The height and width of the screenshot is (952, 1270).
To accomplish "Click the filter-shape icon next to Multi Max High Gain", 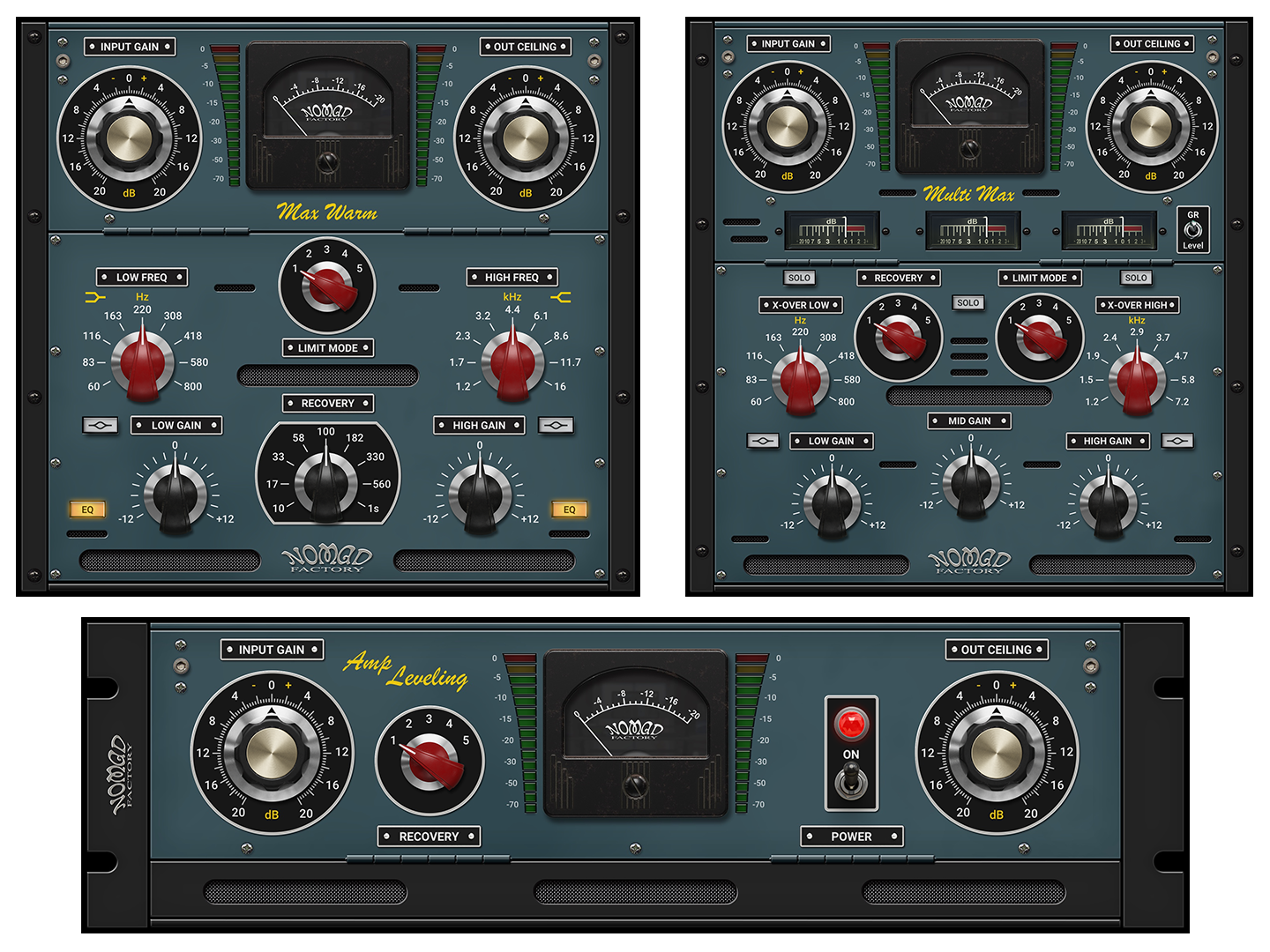I will coord(1177,441).
